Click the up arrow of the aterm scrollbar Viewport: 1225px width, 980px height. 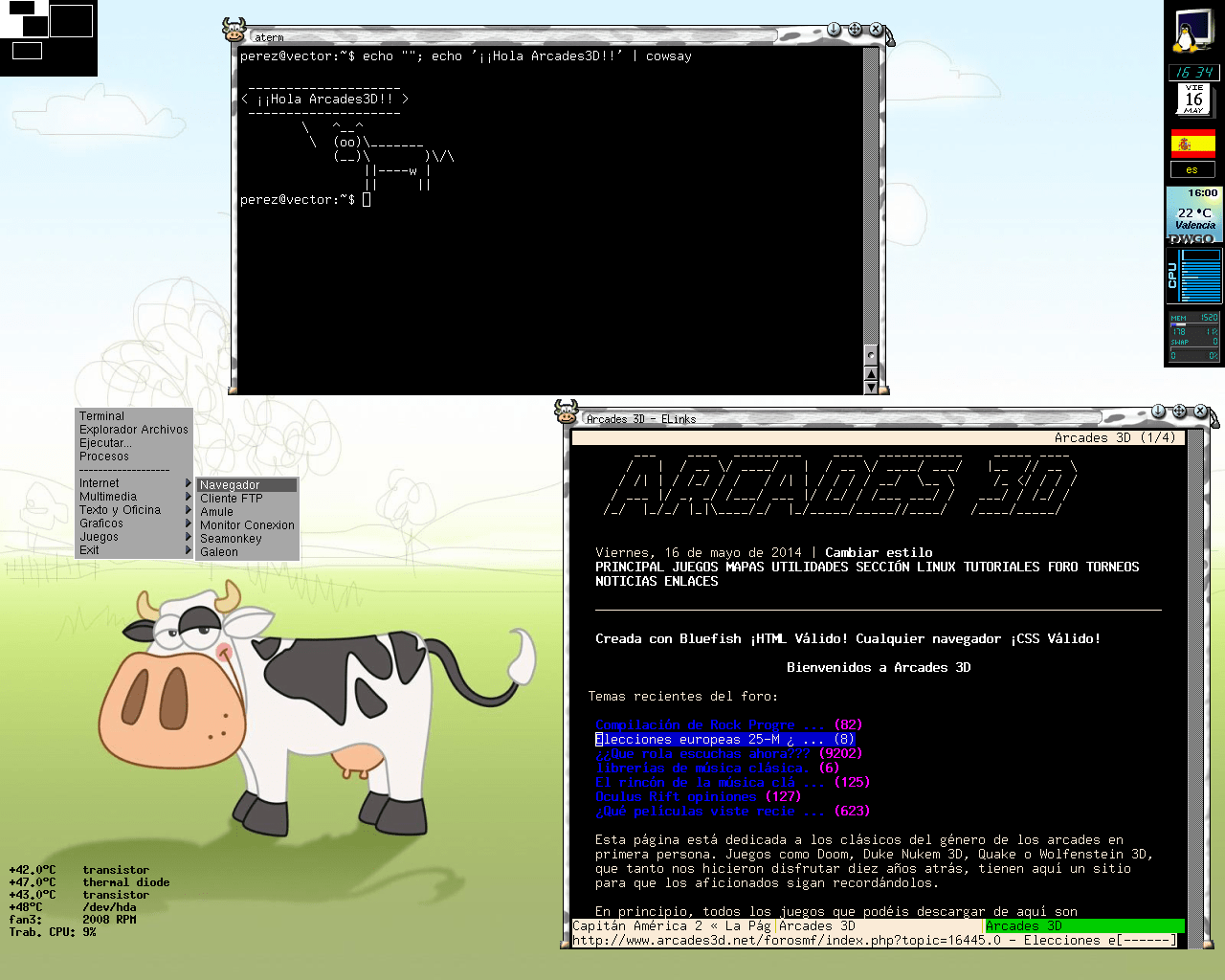870,373
